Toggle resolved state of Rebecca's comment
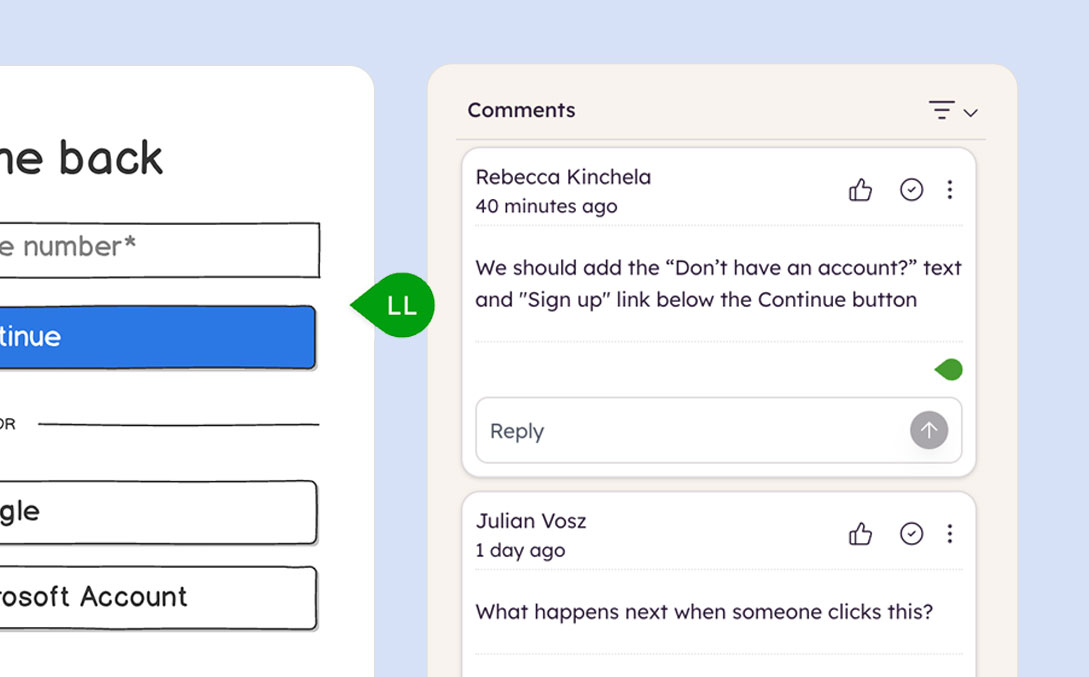 coord(911,189)
